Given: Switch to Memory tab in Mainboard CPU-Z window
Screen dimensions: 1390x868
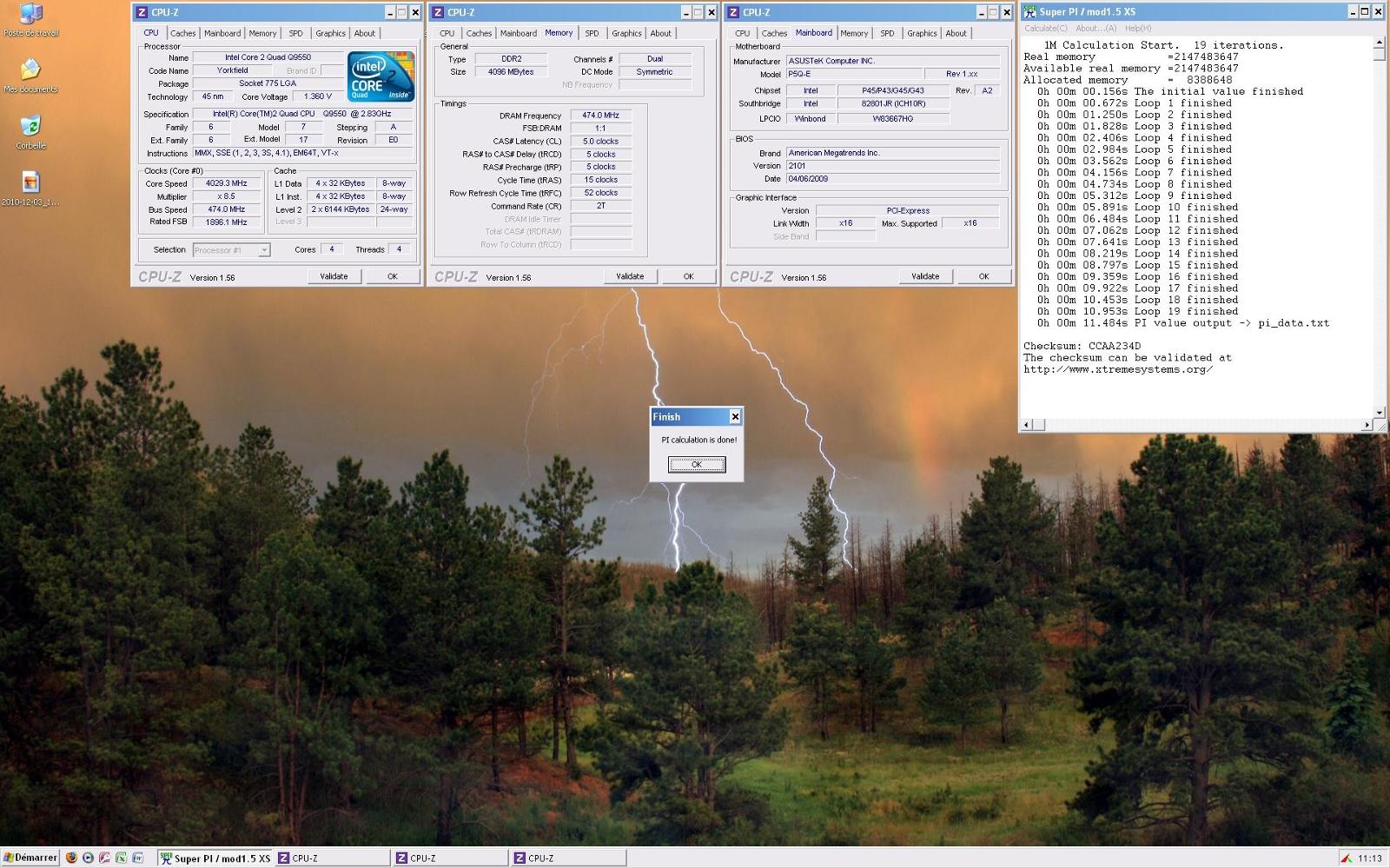Looking at the screenshot, I should click(854, 34).
